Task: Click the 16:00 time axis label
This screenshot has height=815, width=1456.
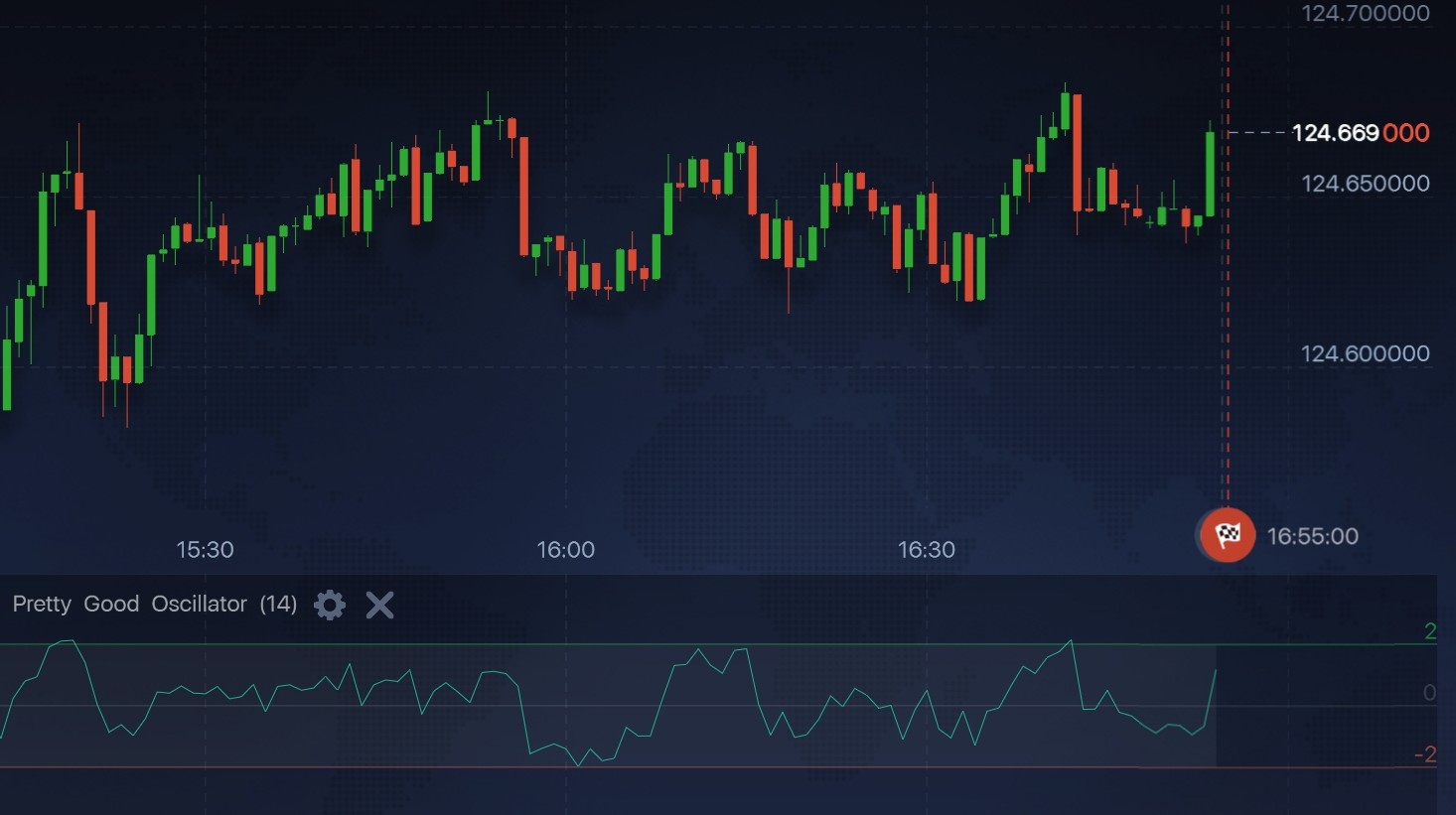Action: pyautogui.click(x=566, y=550)
